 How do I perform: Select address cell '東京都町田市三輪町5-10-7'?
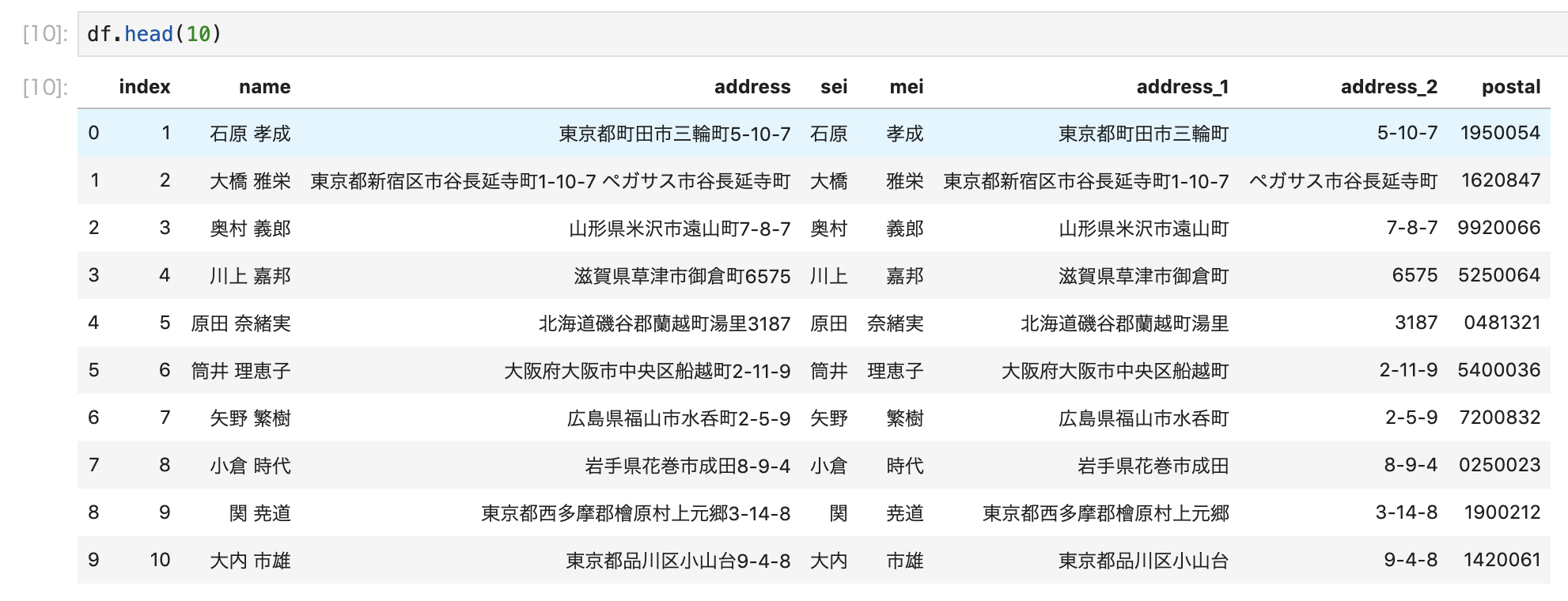[675, 134]
